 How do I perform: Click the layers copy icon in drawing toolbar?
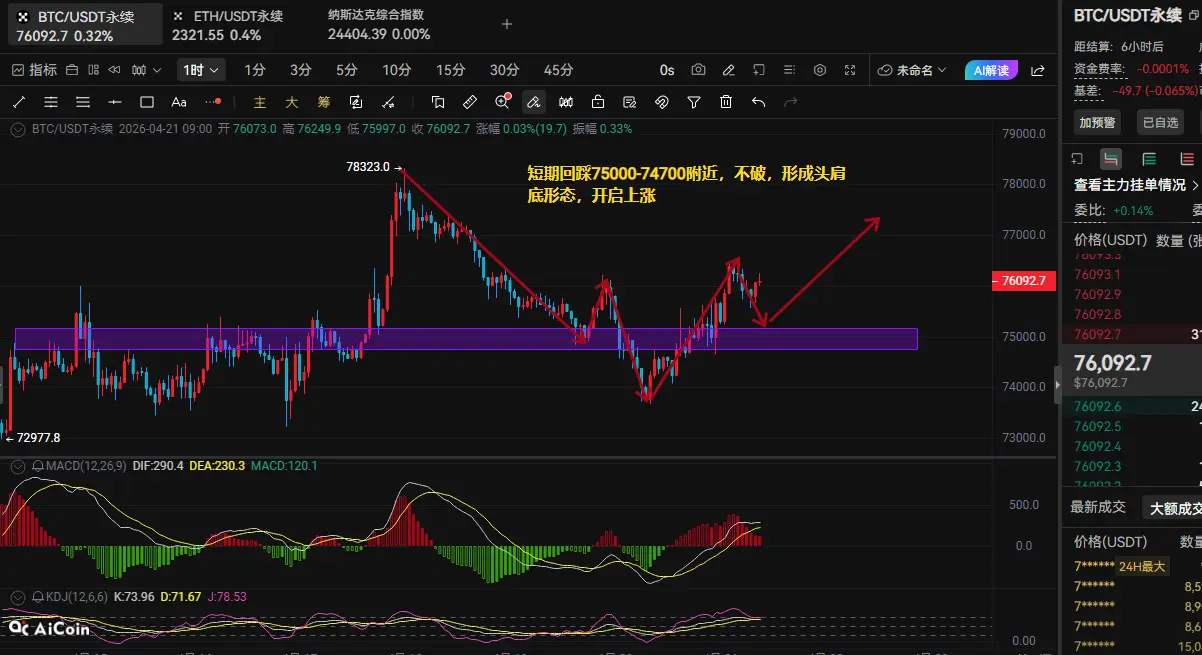pos(438,101)
